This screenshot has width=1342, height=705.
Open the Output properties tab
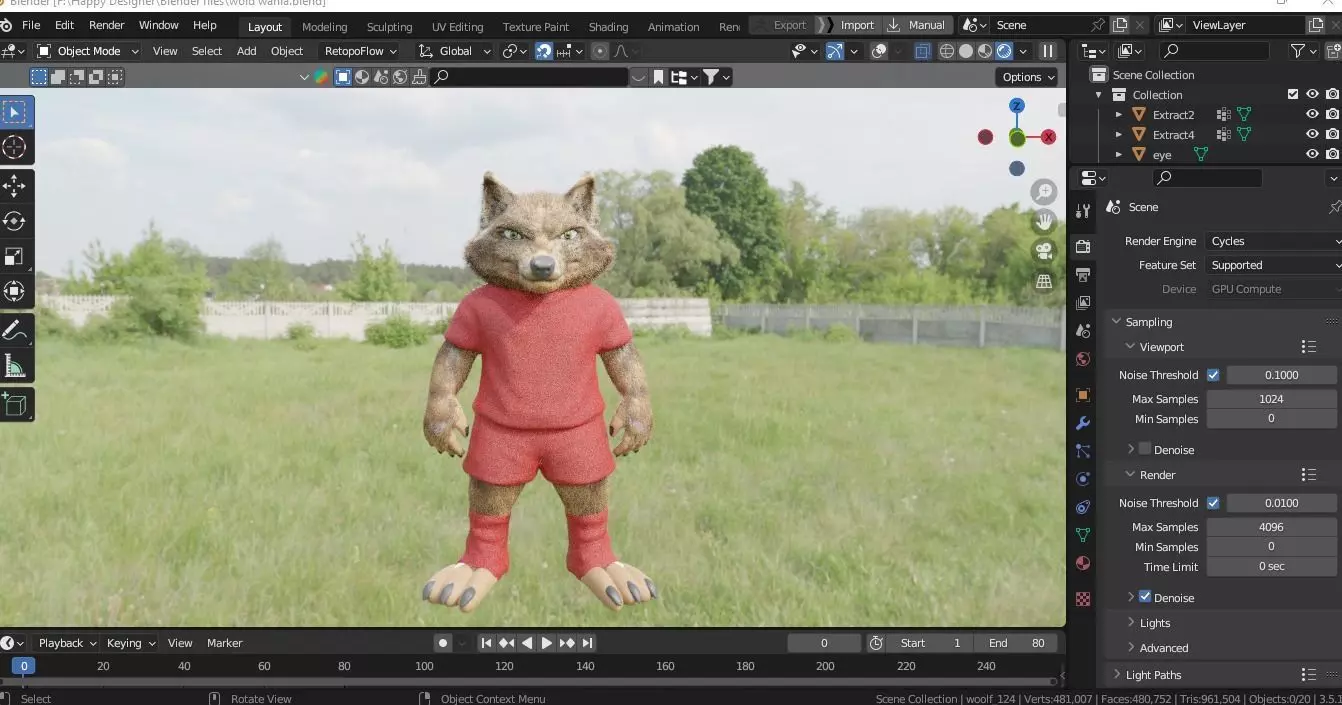coord(1083,274)
